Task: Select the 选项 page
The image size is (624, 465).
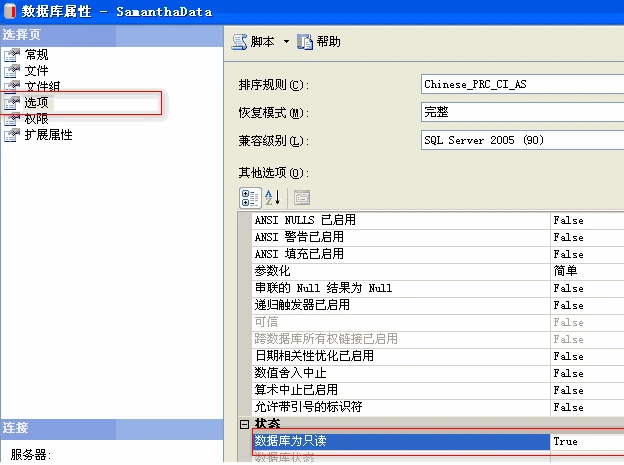Action: click(x=36, y=103)
